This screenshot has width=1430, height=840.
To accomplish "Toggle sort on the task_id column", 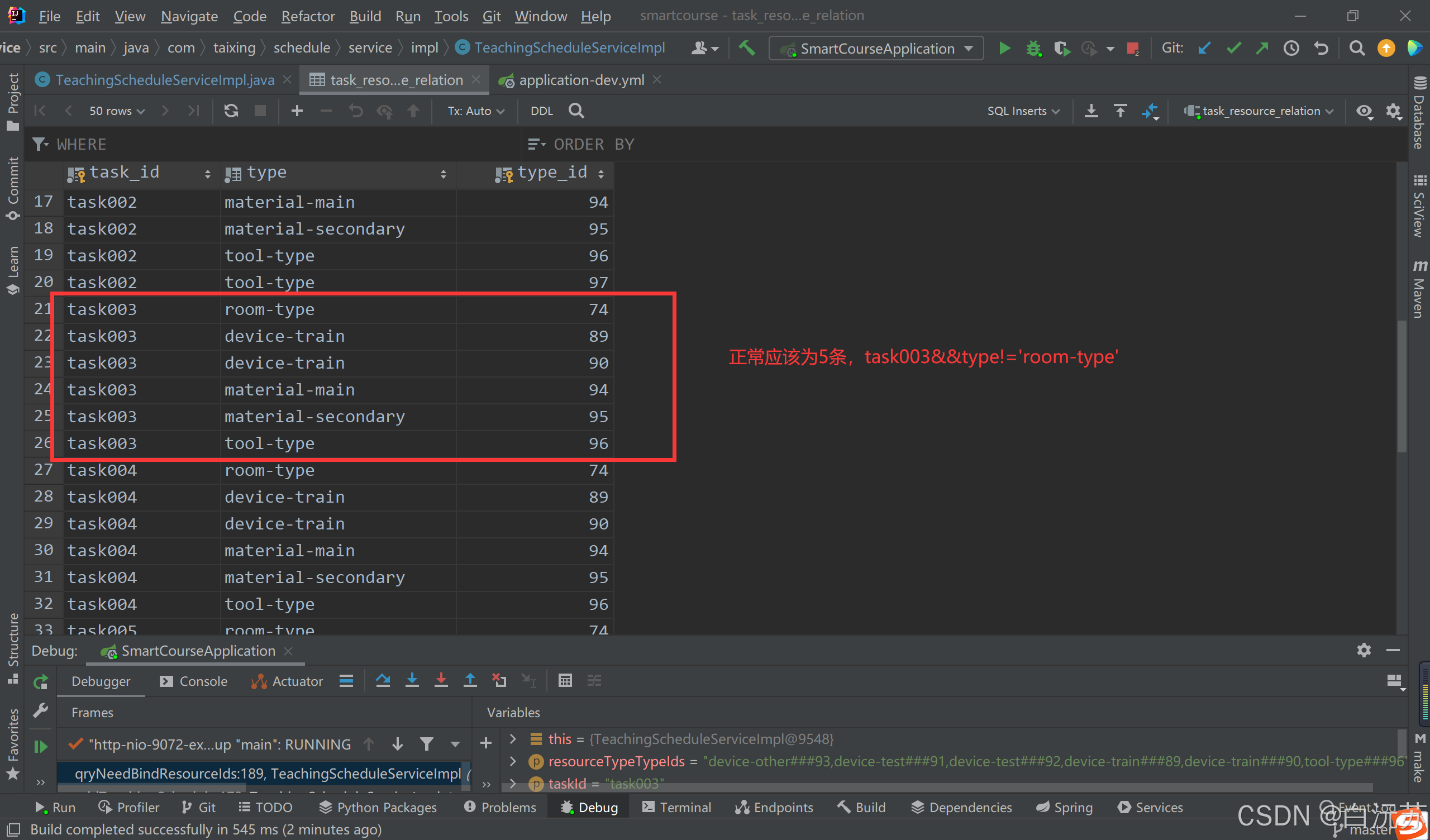I will tap(207, 174).
